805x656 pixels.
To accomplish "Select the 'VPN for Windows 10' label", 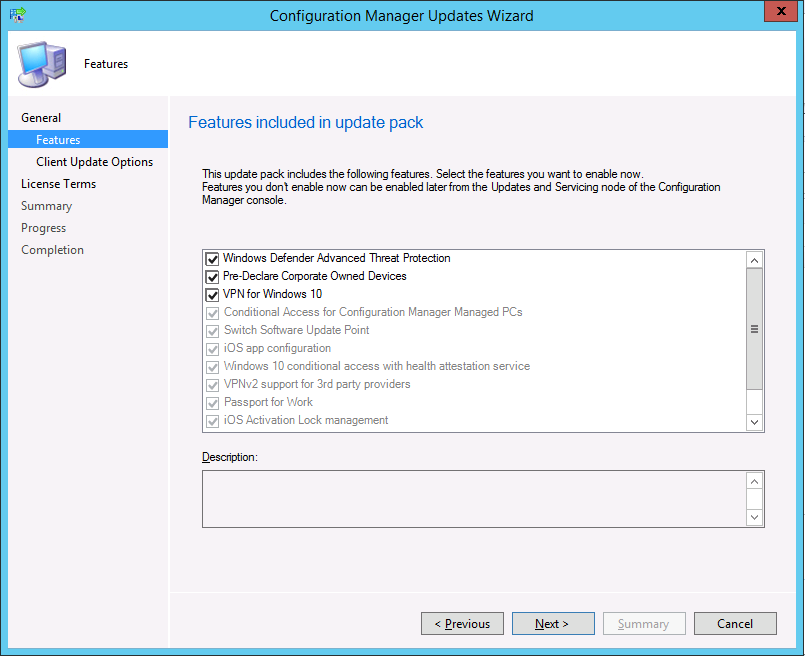I will tap(273, 294).
